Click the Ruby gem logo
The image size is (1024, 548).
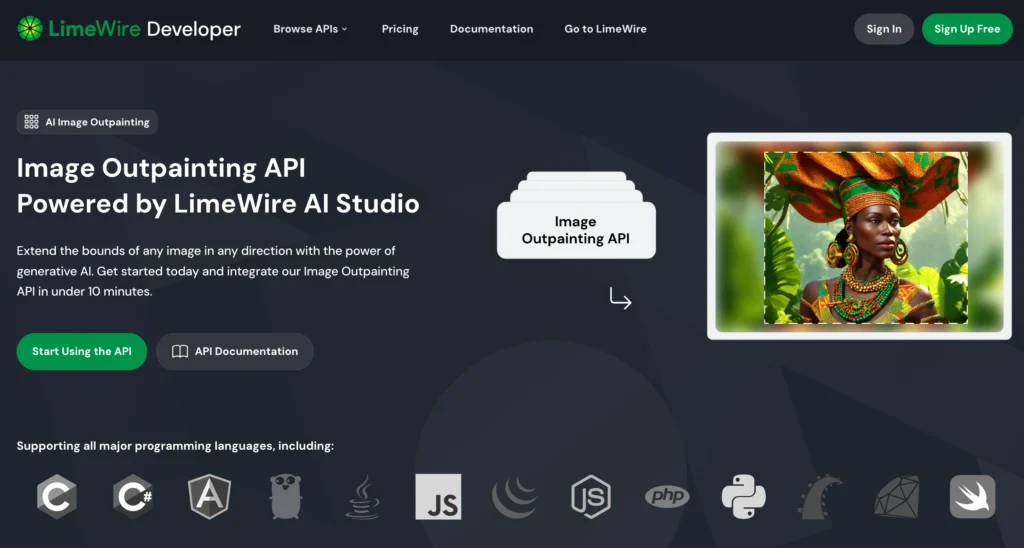[x=896, y=496]
